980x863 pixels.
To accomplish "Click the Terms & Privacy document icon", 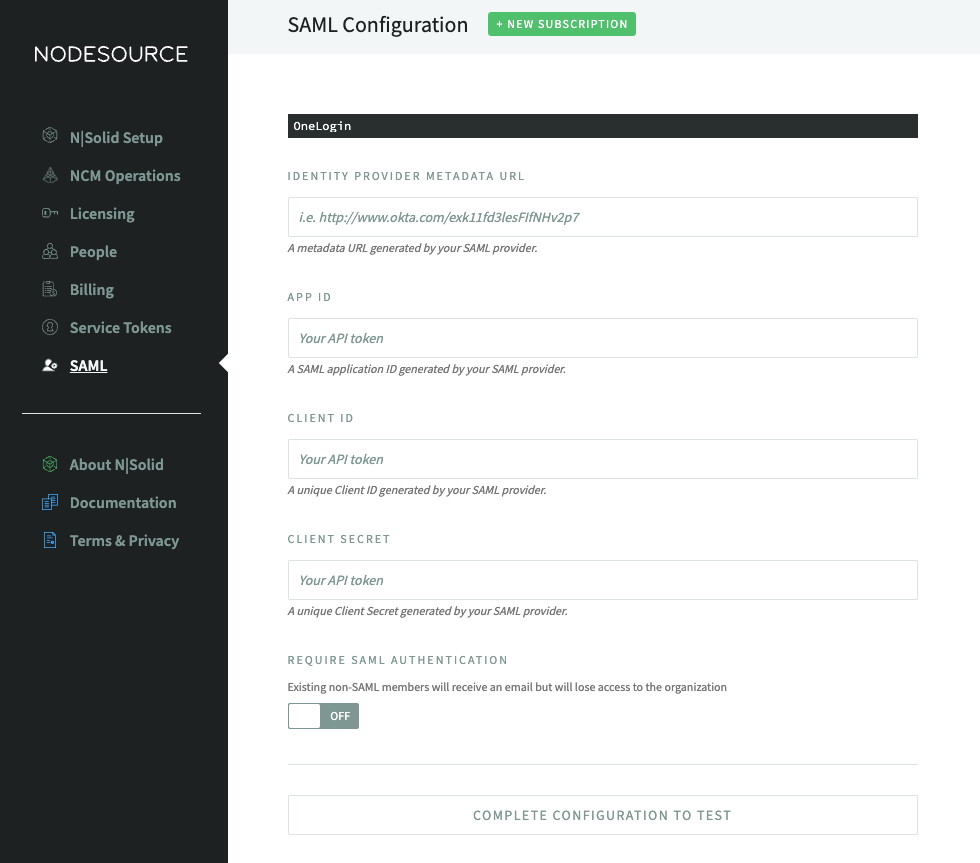I will (50, 540).
